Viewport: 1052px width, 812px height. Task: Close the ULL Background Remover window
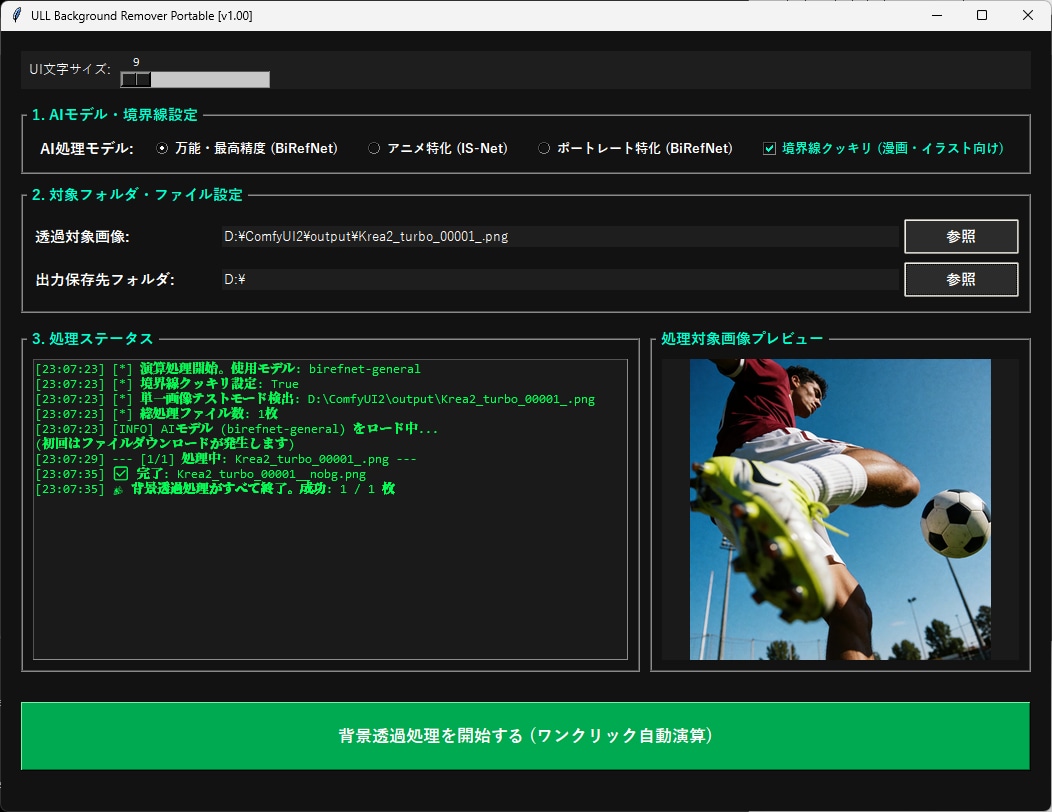1028,15
